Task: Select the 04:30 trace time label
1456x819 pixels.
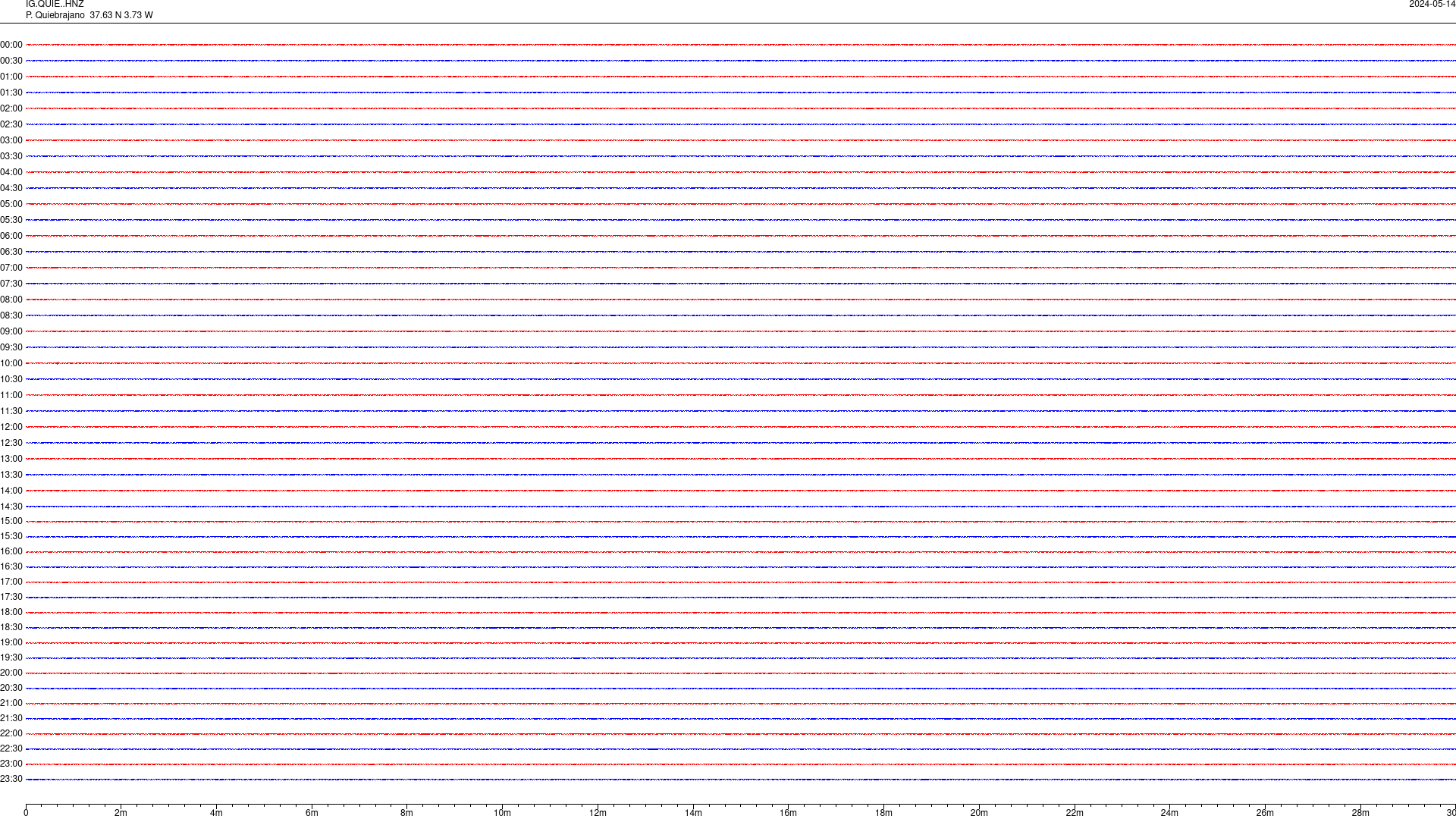Action: point(11,188)
